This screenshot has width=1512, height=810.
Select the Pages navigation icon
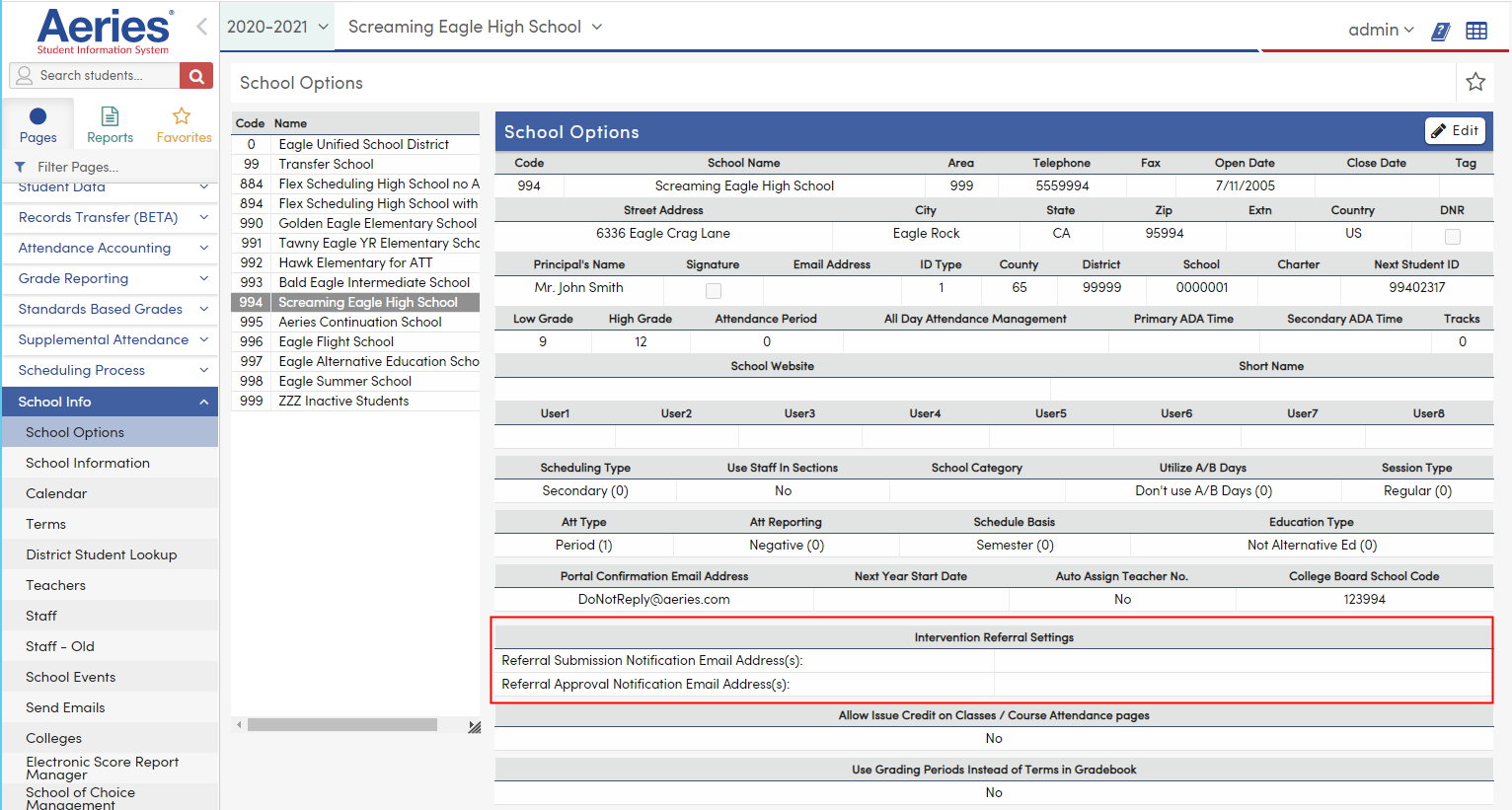pos(37,122)
